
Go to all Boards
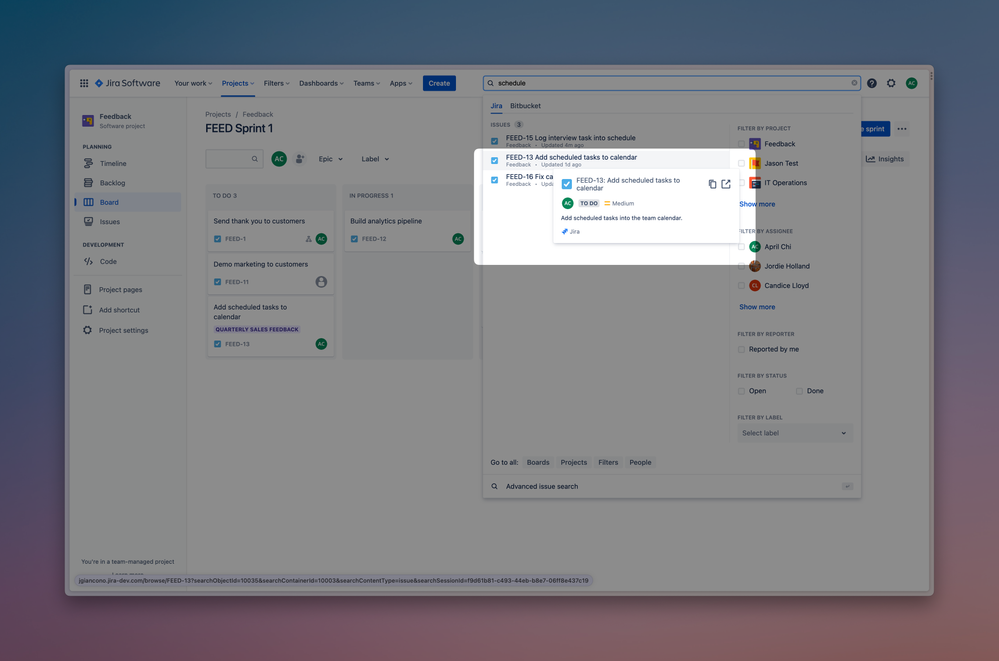click(x=538, y=462)
